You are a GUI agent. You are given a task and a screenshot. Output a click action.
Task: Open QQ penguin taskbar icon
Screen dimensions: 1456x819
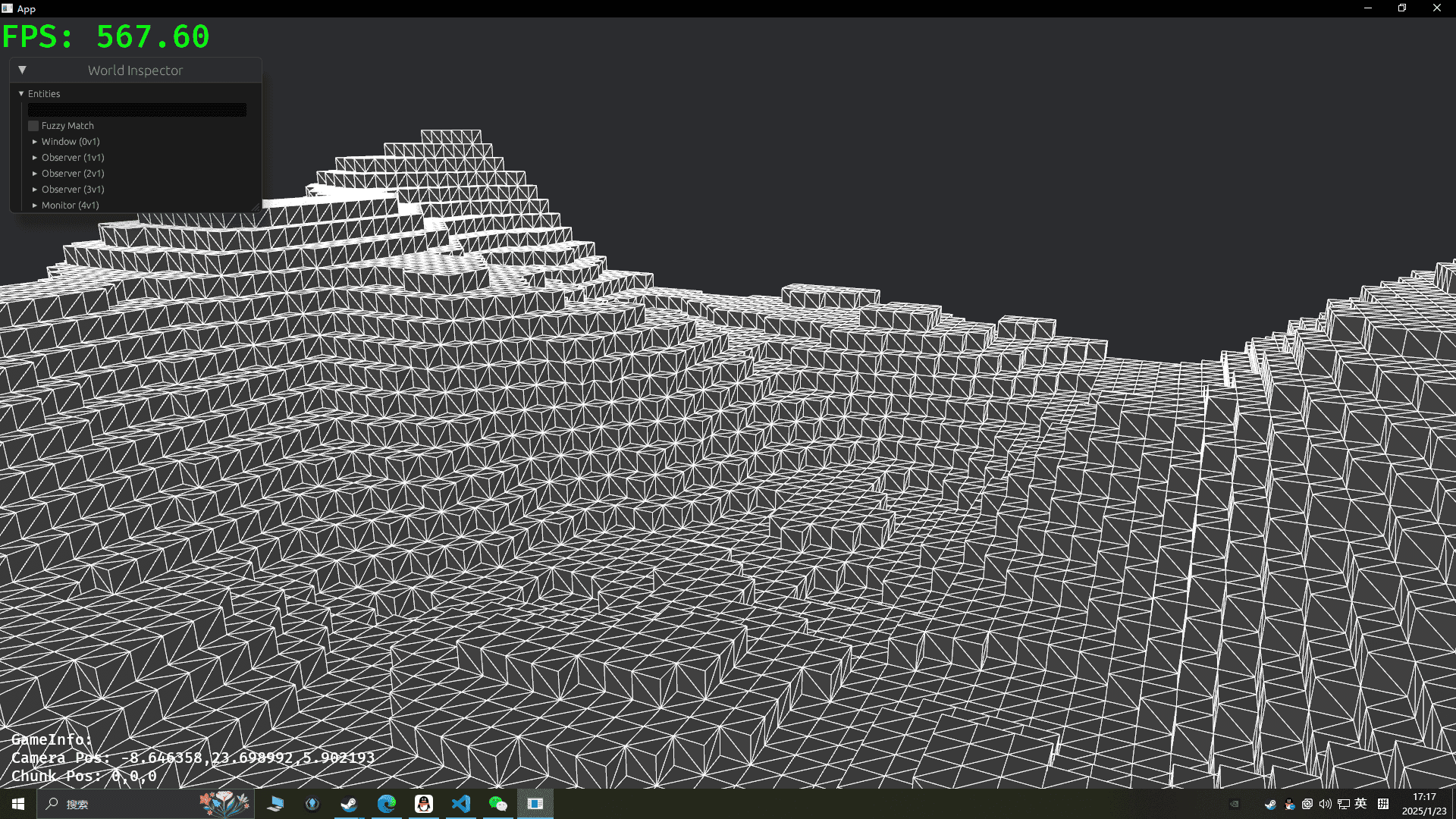[424, 804]
